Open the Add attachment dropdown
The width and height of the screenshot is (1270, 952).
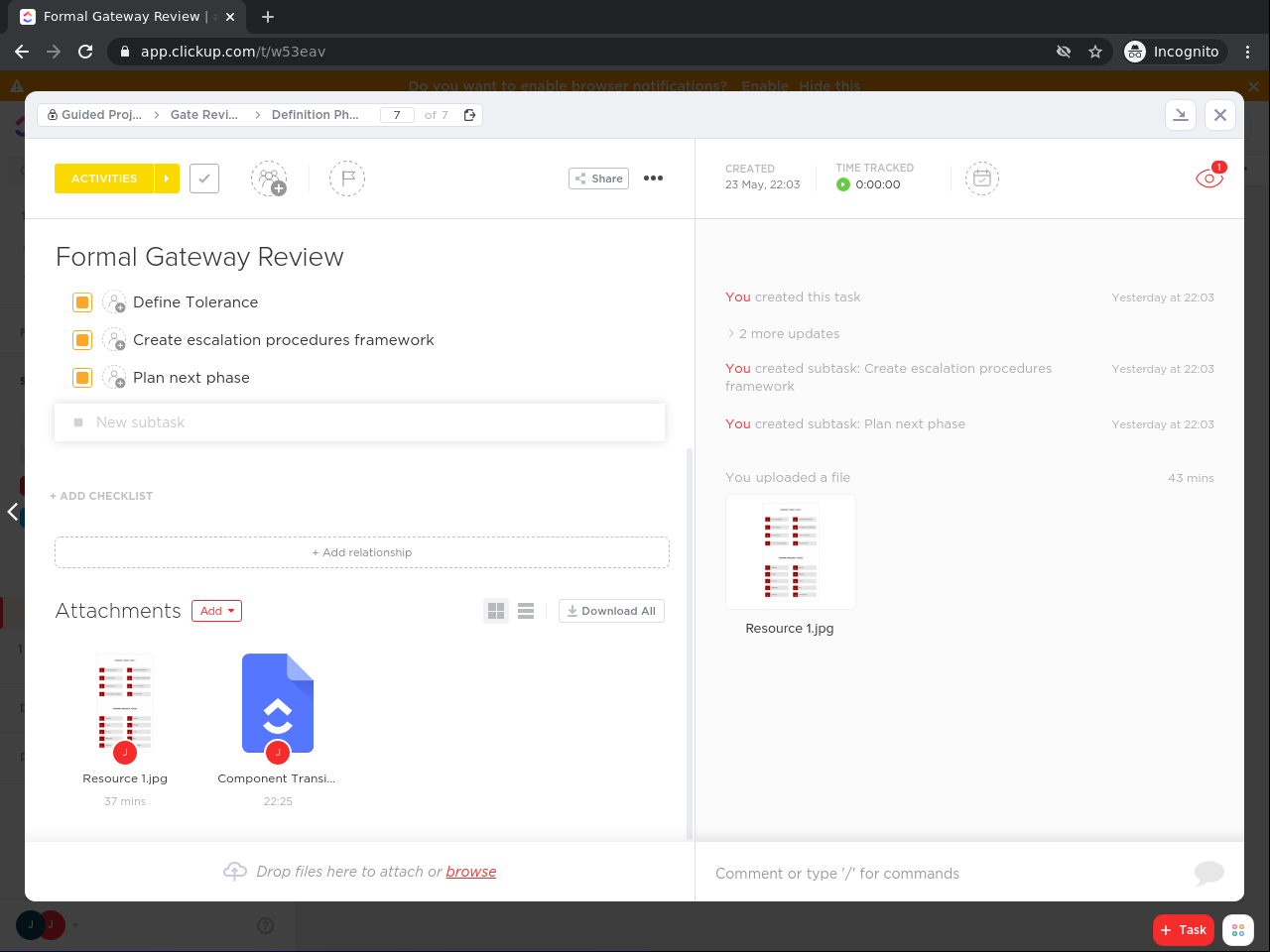[x=216, y=611]
